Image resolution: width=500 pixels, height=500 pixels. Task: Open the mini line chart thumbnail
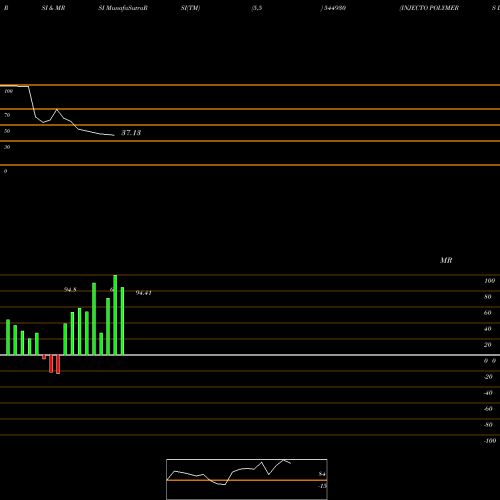click(247, 479)
